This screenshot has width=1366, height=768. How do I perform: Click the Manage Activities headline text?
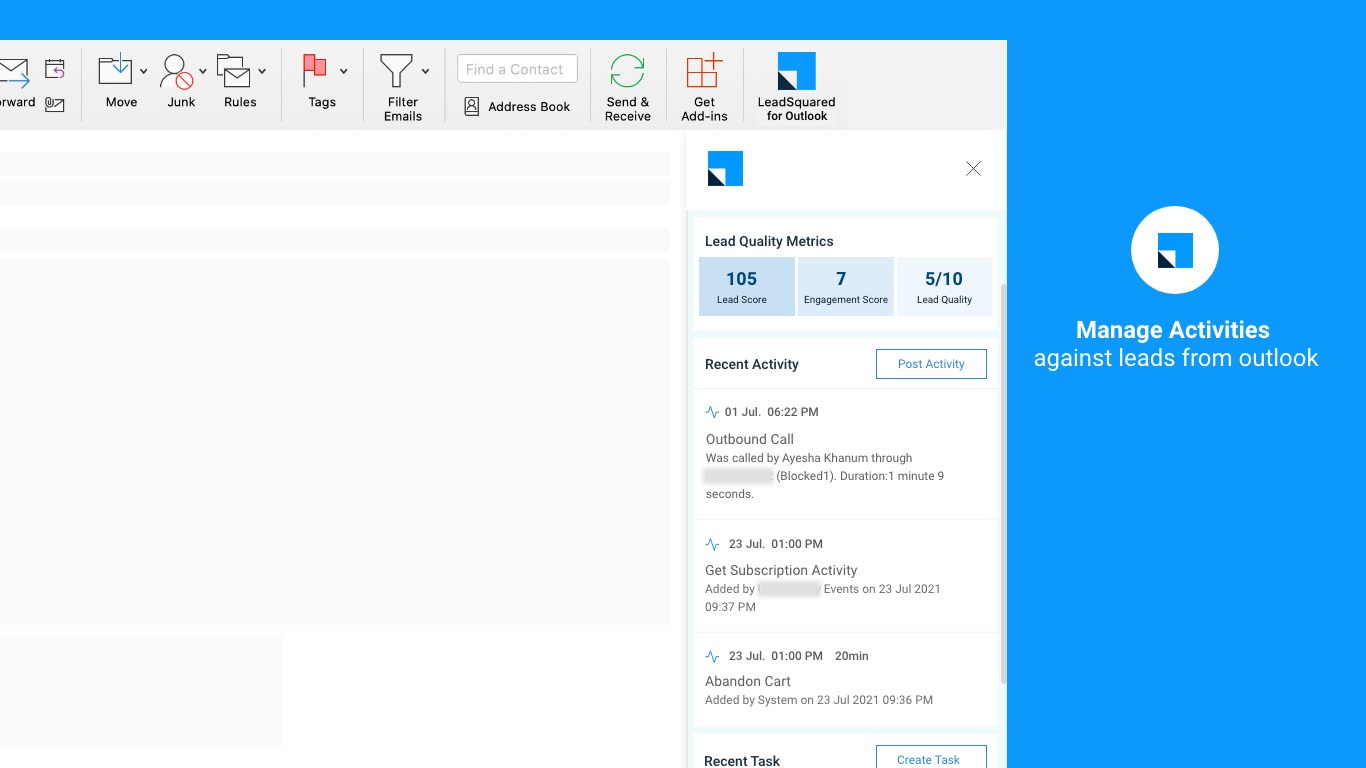1173,330
